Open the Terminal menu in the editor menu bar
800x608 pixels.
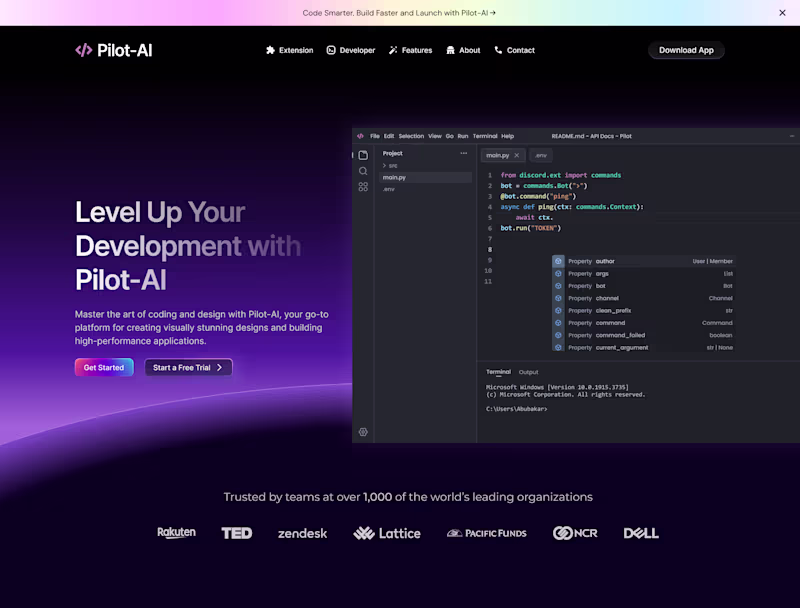pos(486,135)
